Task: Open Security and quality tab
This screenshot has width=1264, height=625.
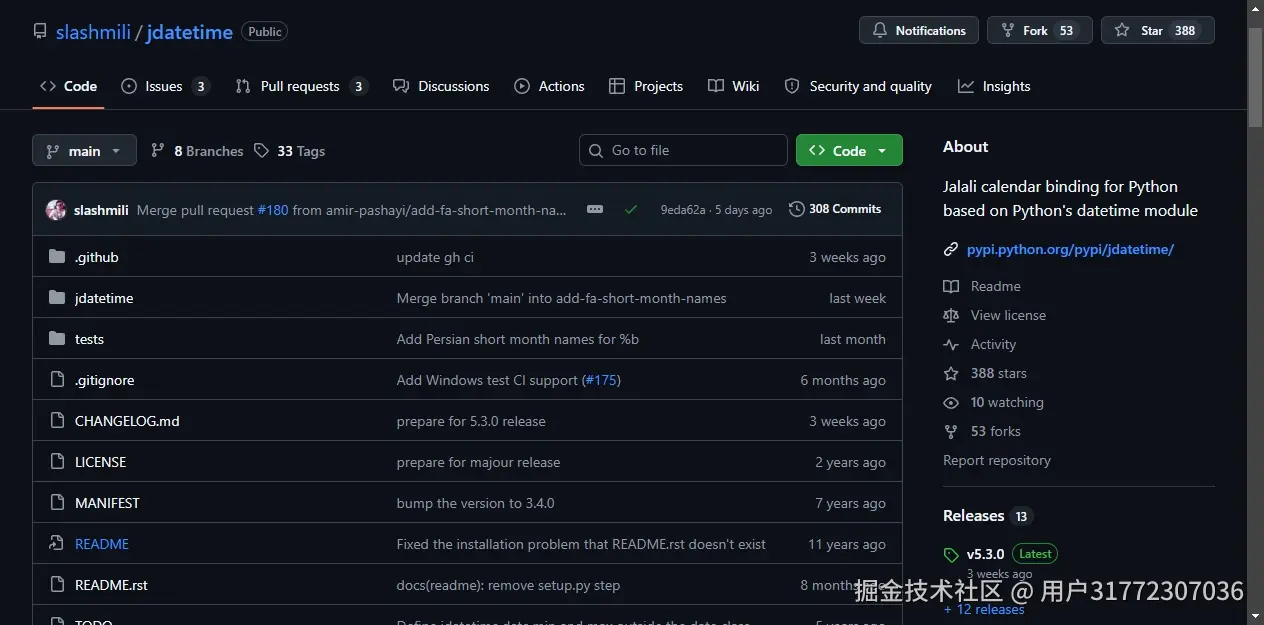Action: coord(858,86)
